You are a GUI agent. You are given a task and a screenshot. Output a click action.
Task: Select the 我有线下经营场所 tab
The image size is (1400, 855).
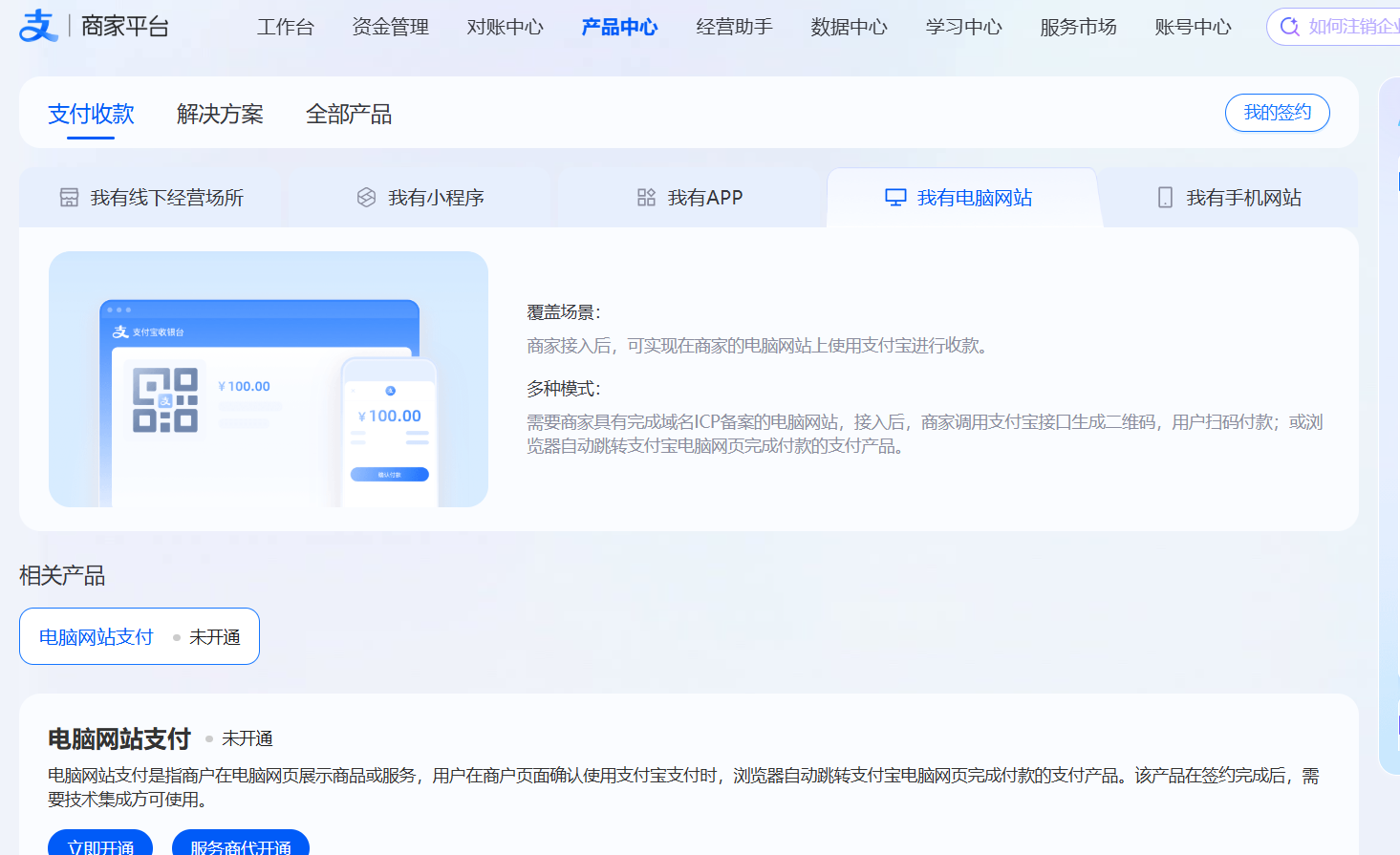click(153, 198)
